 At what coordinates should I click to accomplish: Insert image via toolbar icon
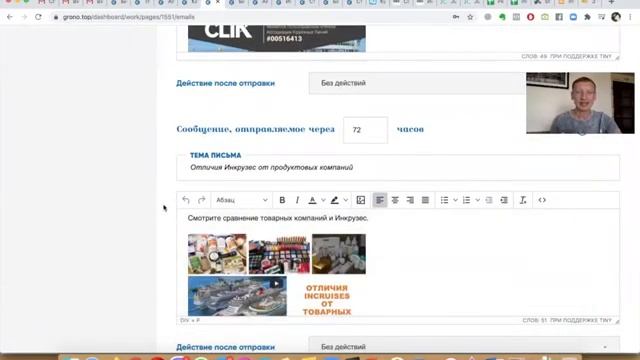click(x=361, y=200)
